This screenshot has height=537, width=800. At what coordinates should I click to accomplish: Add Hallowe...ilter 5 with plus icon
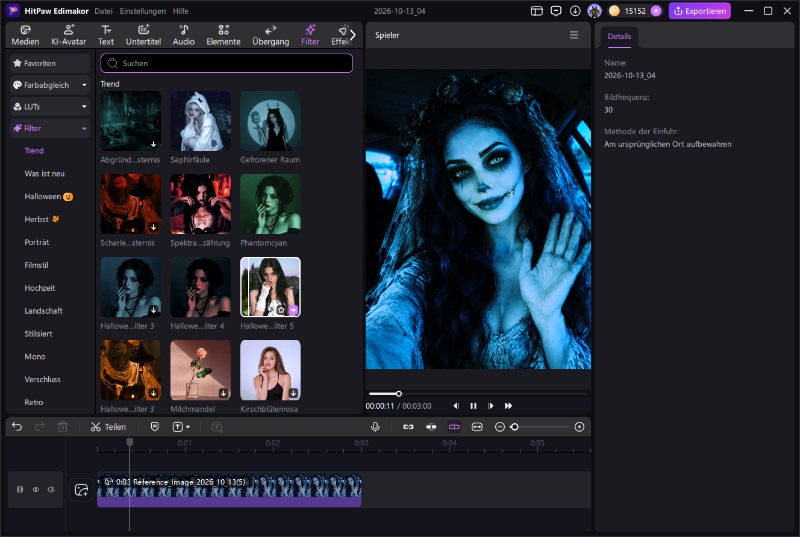pos(293,310)
